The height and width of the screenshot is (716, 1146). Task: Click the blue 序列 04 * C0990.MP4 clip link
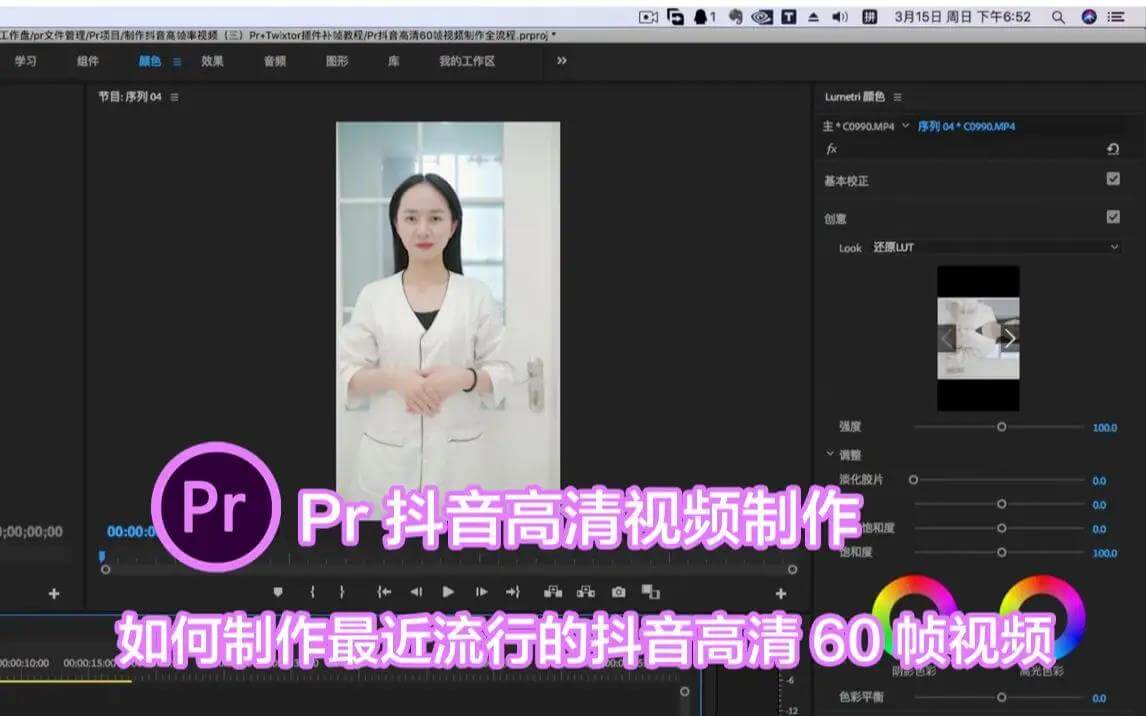pyautogui.click(x=964, y=126)
